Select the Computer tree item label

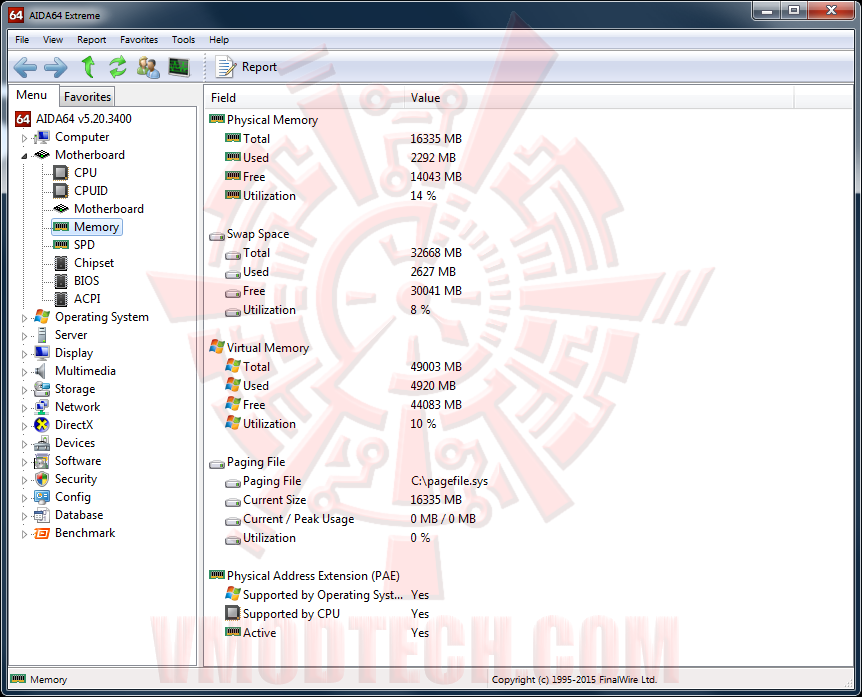(x=82, y=137)
